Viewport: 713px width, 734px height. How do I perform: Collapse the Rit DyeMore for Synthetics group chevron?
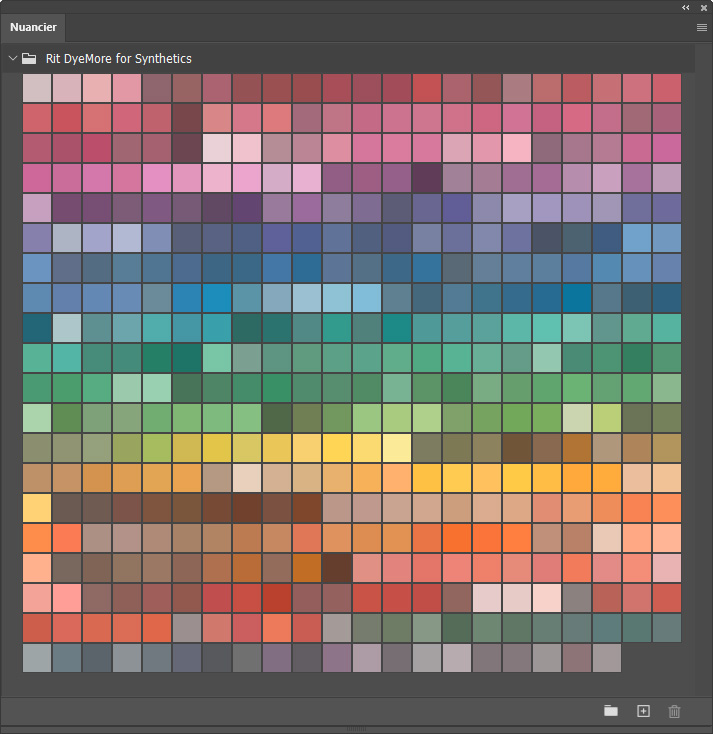13,59
